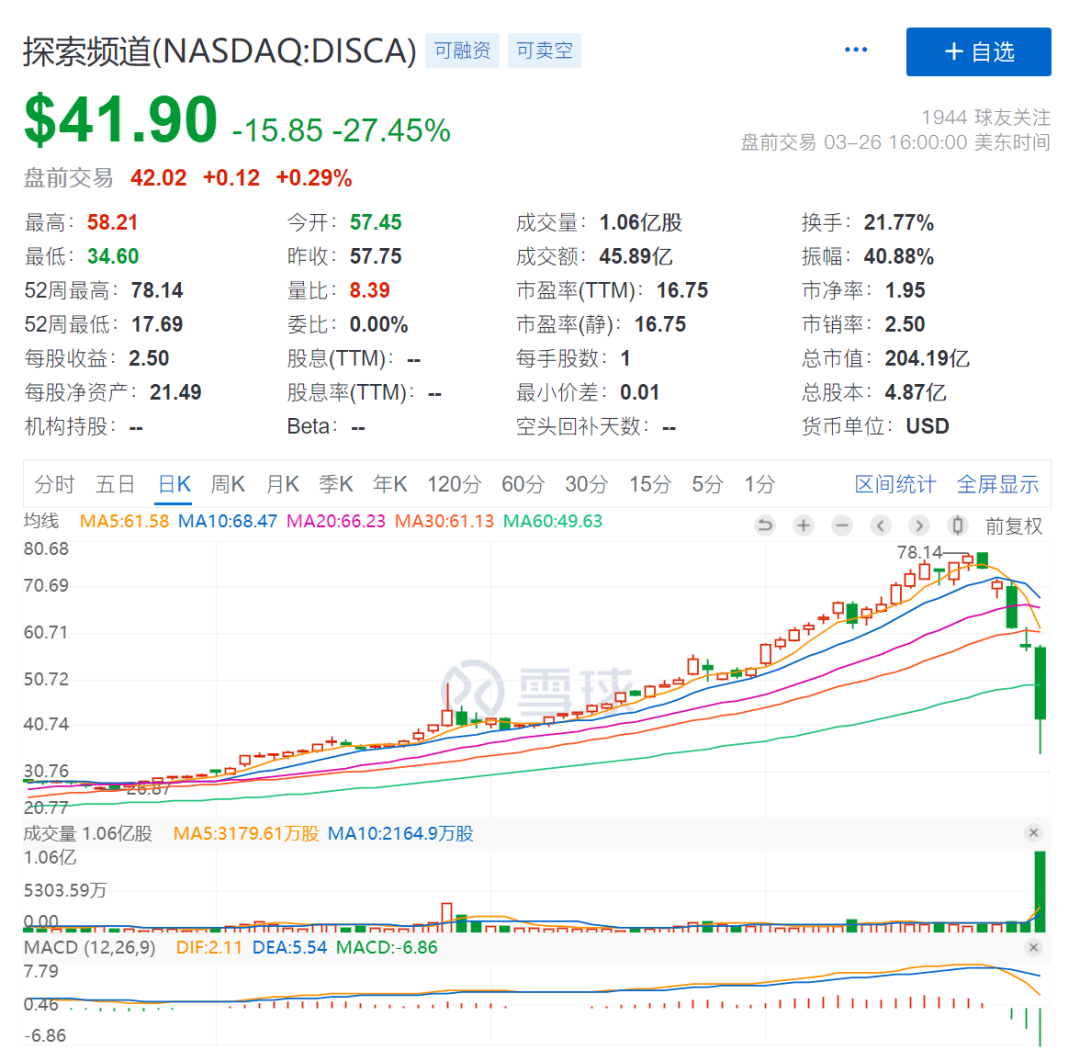Click the MA10:2164.9万股 volume label
Screen dimensions: 1080x1050
click(x=400, y=834)
